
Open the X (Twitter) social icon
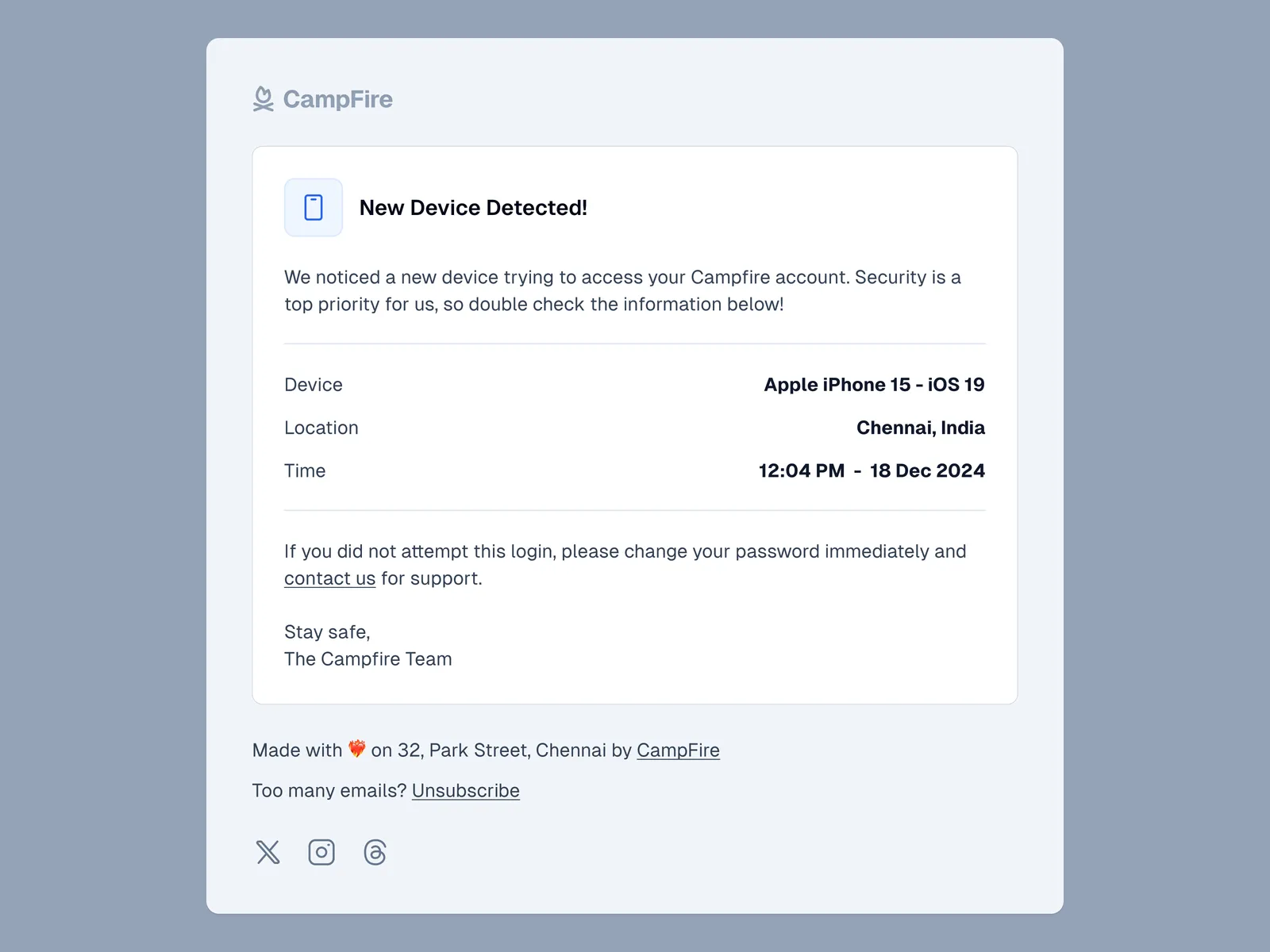pos(268,852)
